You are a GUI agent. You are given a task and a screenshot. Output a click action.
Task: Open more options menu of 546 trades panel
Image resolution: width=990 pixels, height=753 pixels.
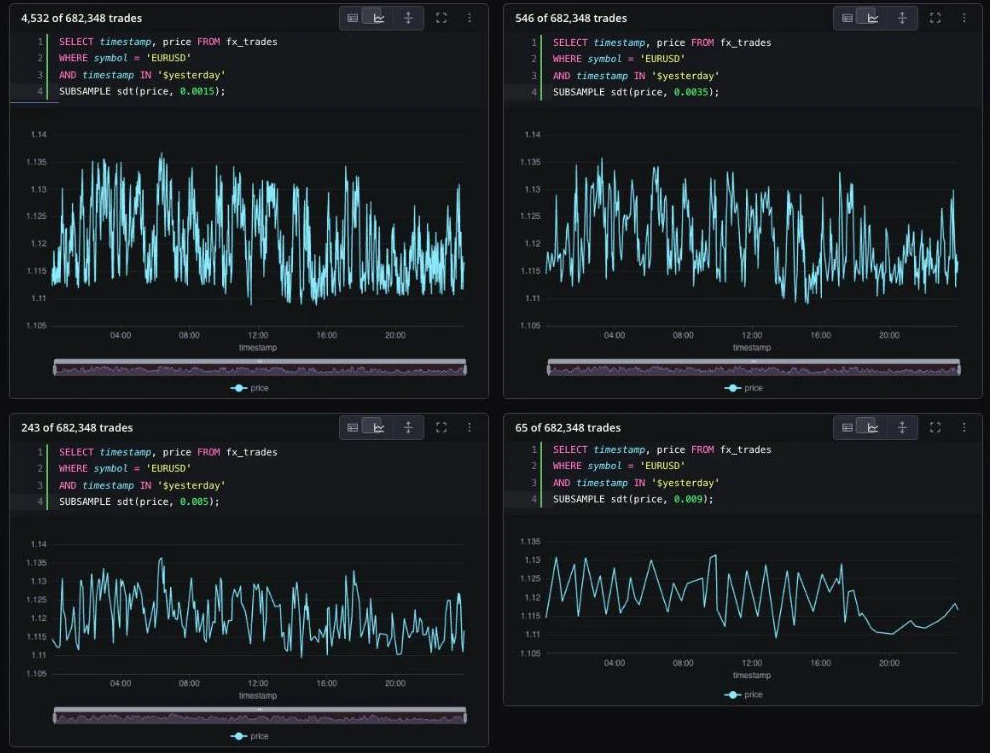(x=963, y=18)
